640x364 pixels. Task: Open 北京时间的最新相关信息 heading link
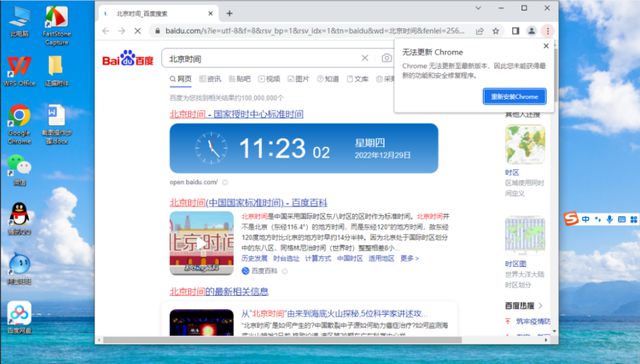tap(219, 291)
